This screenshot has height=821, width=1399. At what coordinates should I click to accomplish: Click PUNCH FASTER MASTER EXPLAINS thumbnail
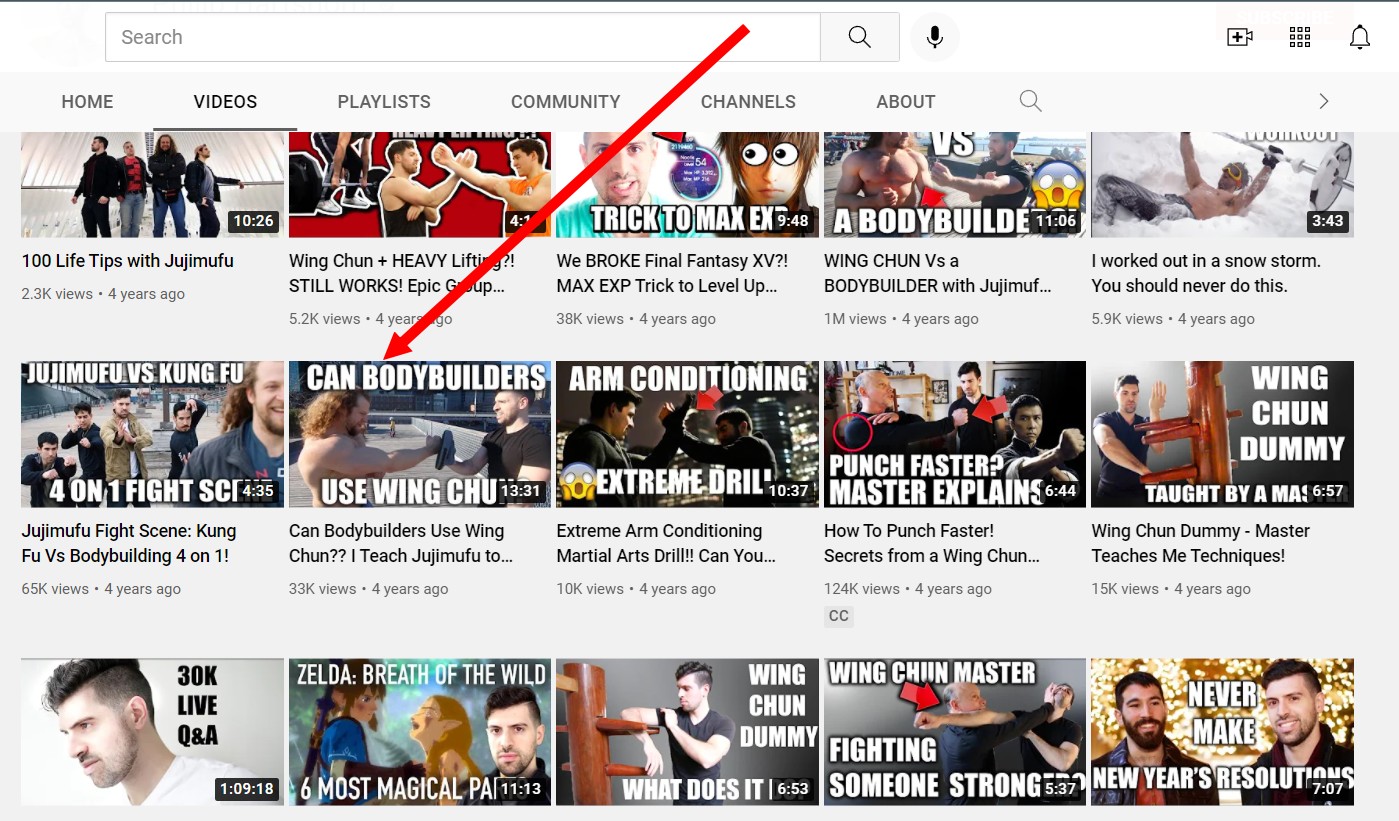[955, 435]
